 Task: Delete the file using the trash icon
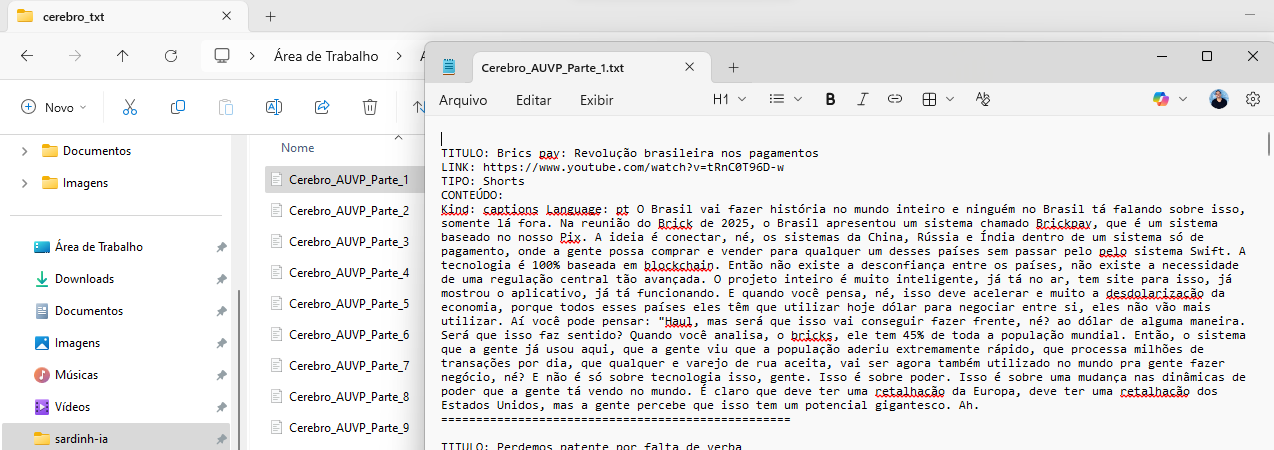pos(369,107)
